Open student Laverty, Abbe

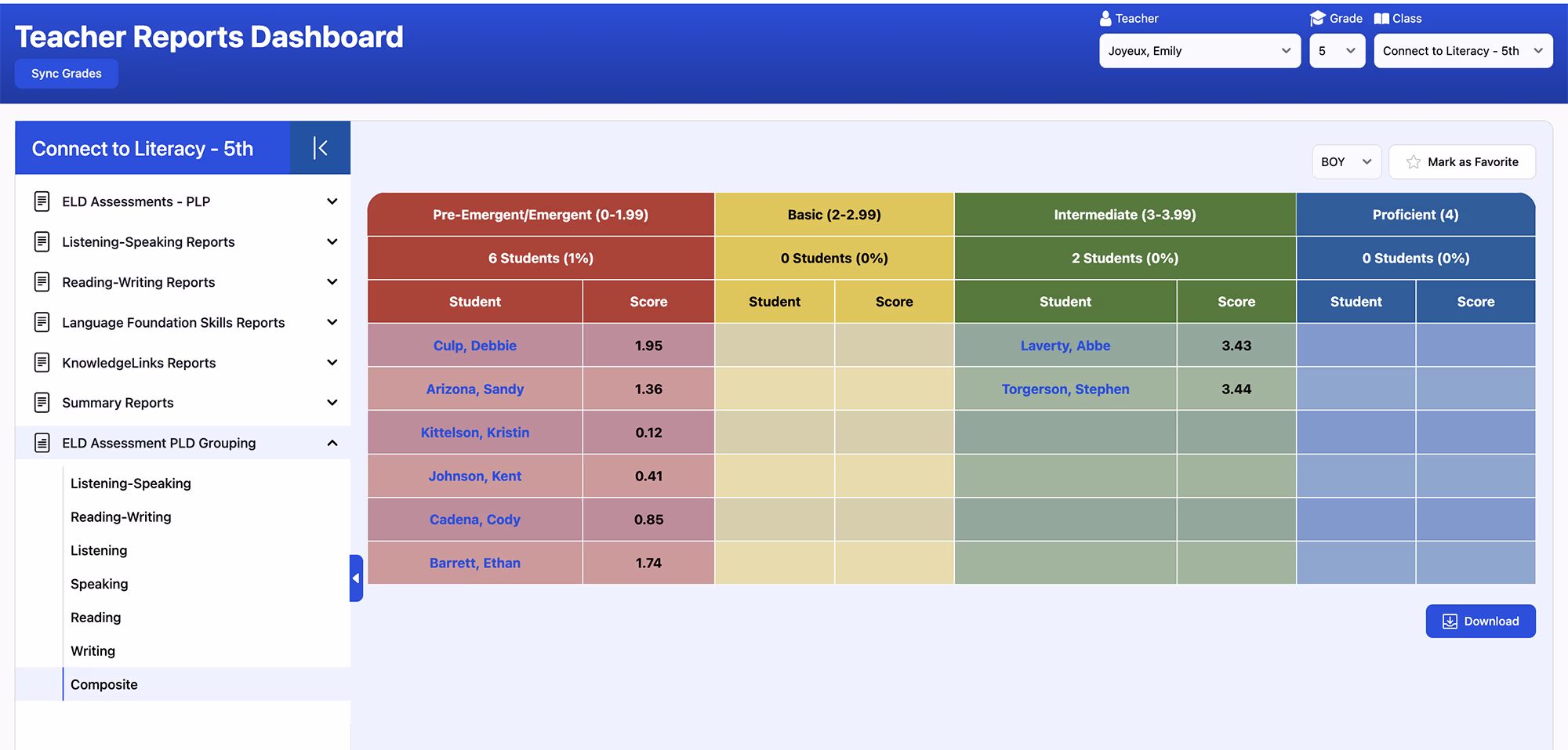point(1065,346)
